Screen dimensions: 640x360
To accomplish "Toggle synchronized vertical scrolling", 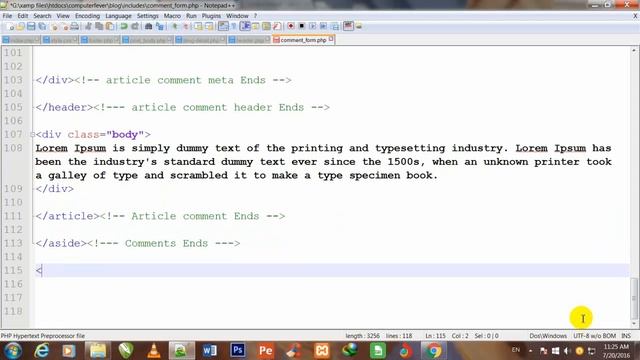I will (198, 26).
